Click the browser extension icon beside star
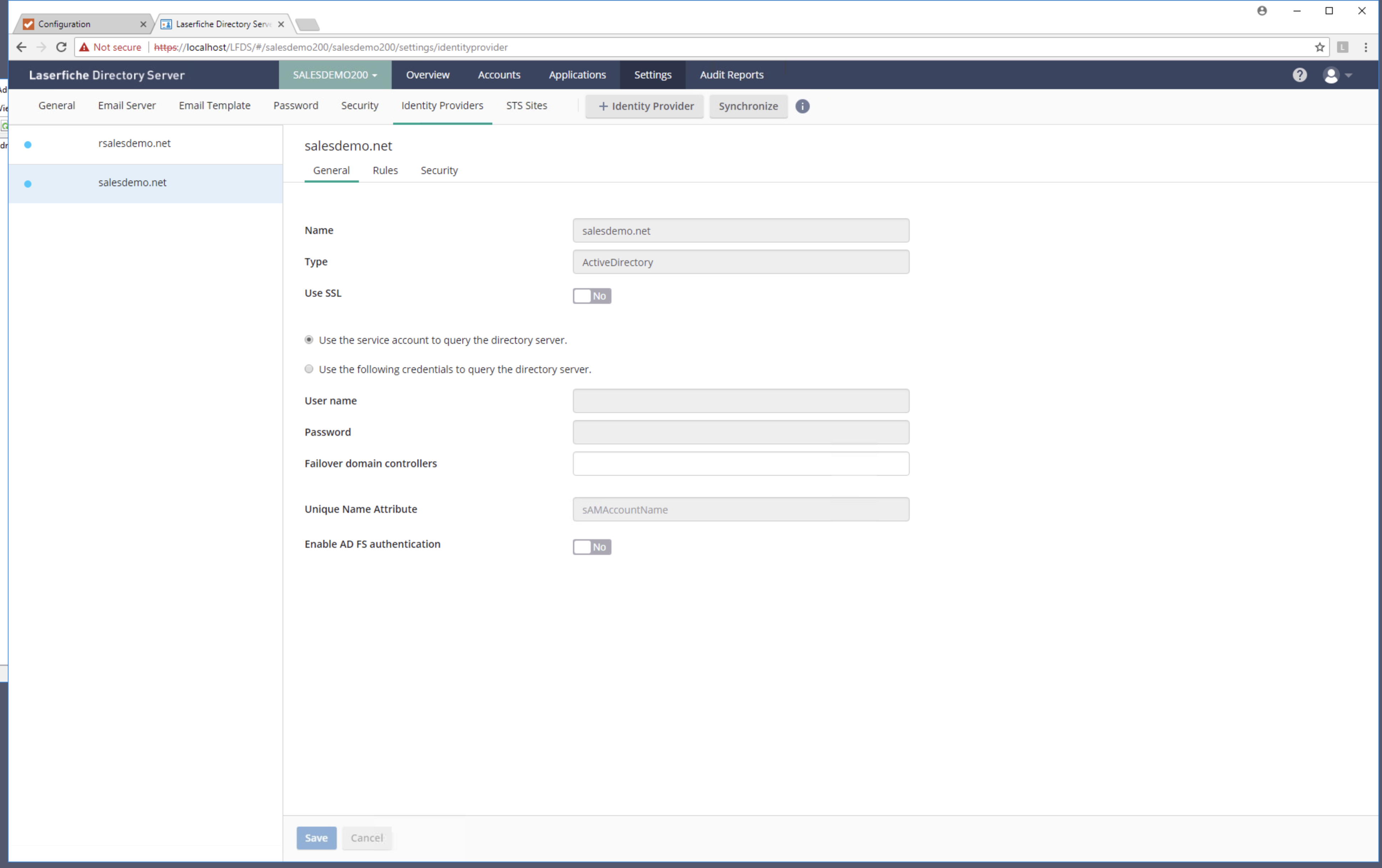 pyautogui.click(x=1342, y=47)
